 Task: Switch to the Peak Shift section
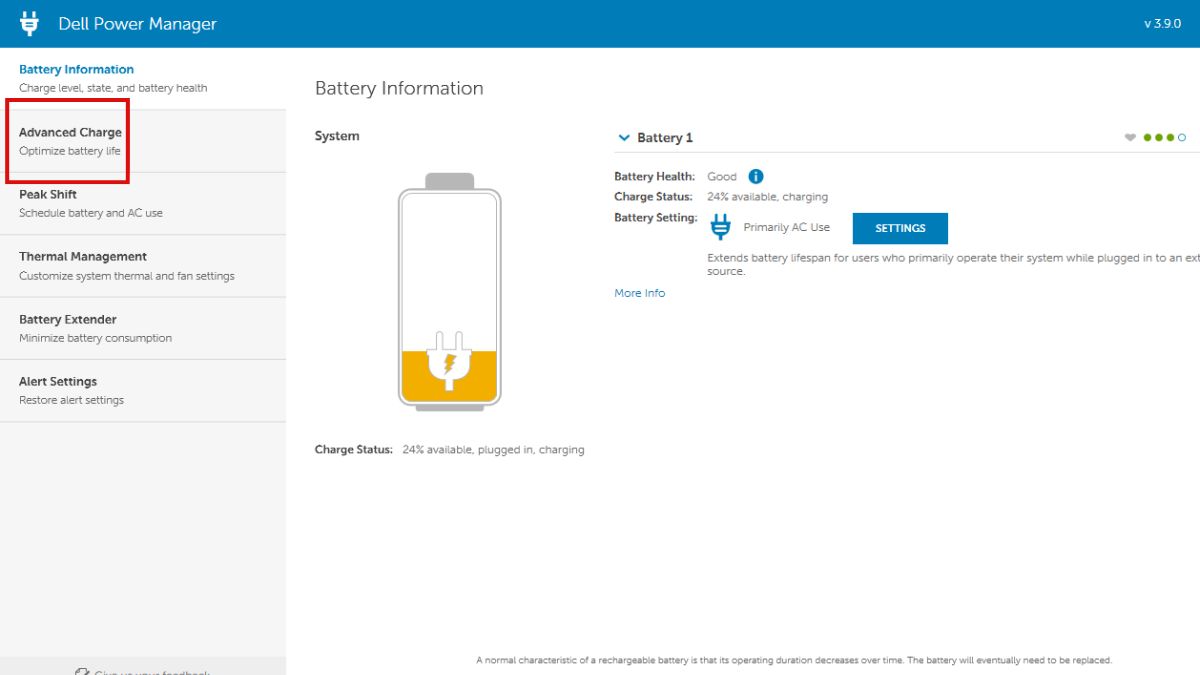[143, 203]
